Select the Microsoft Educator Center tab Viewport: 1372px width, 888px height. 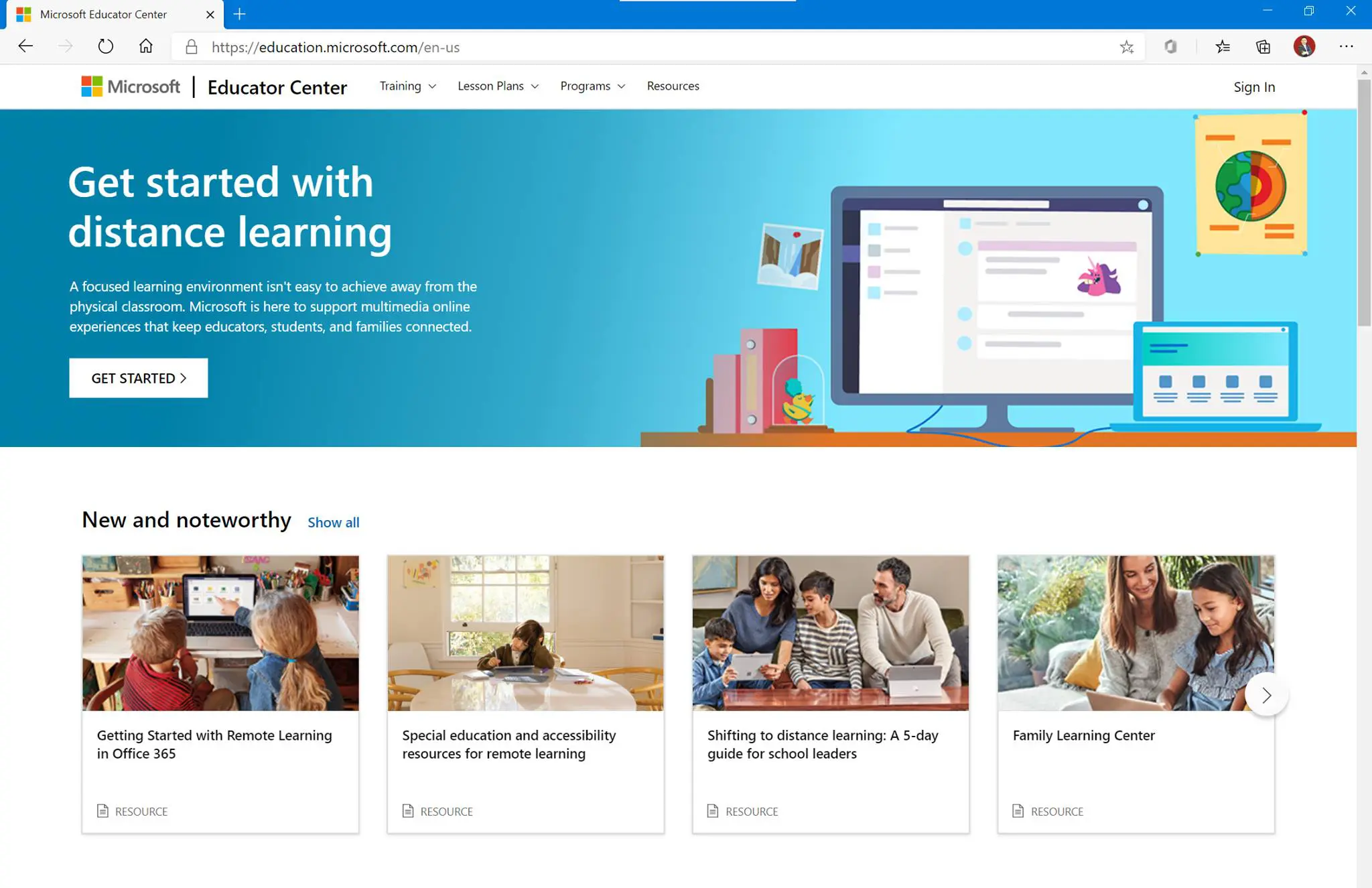click(114, 14)
